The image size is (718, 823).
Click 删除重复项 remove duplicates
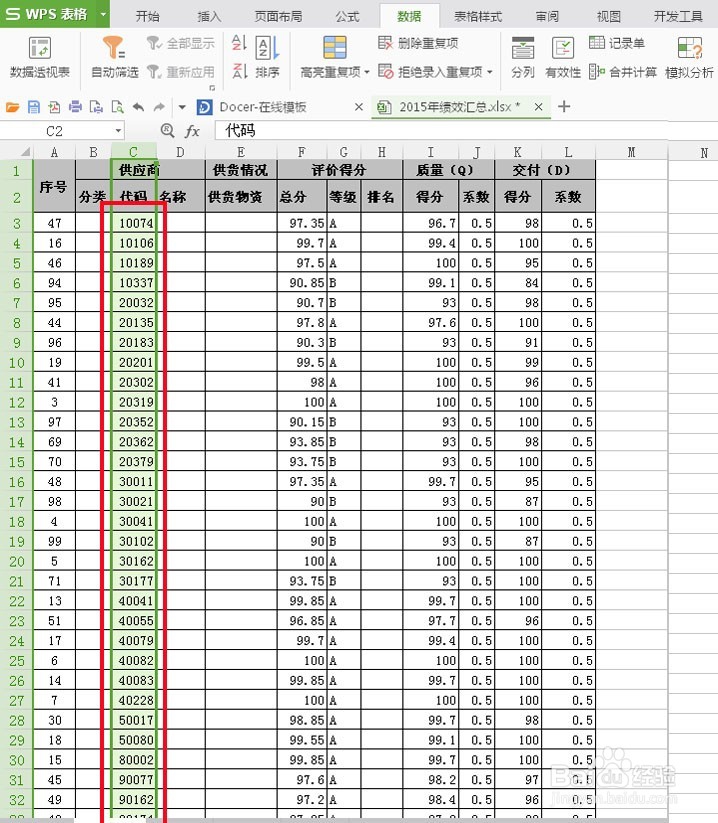[418, 43]
